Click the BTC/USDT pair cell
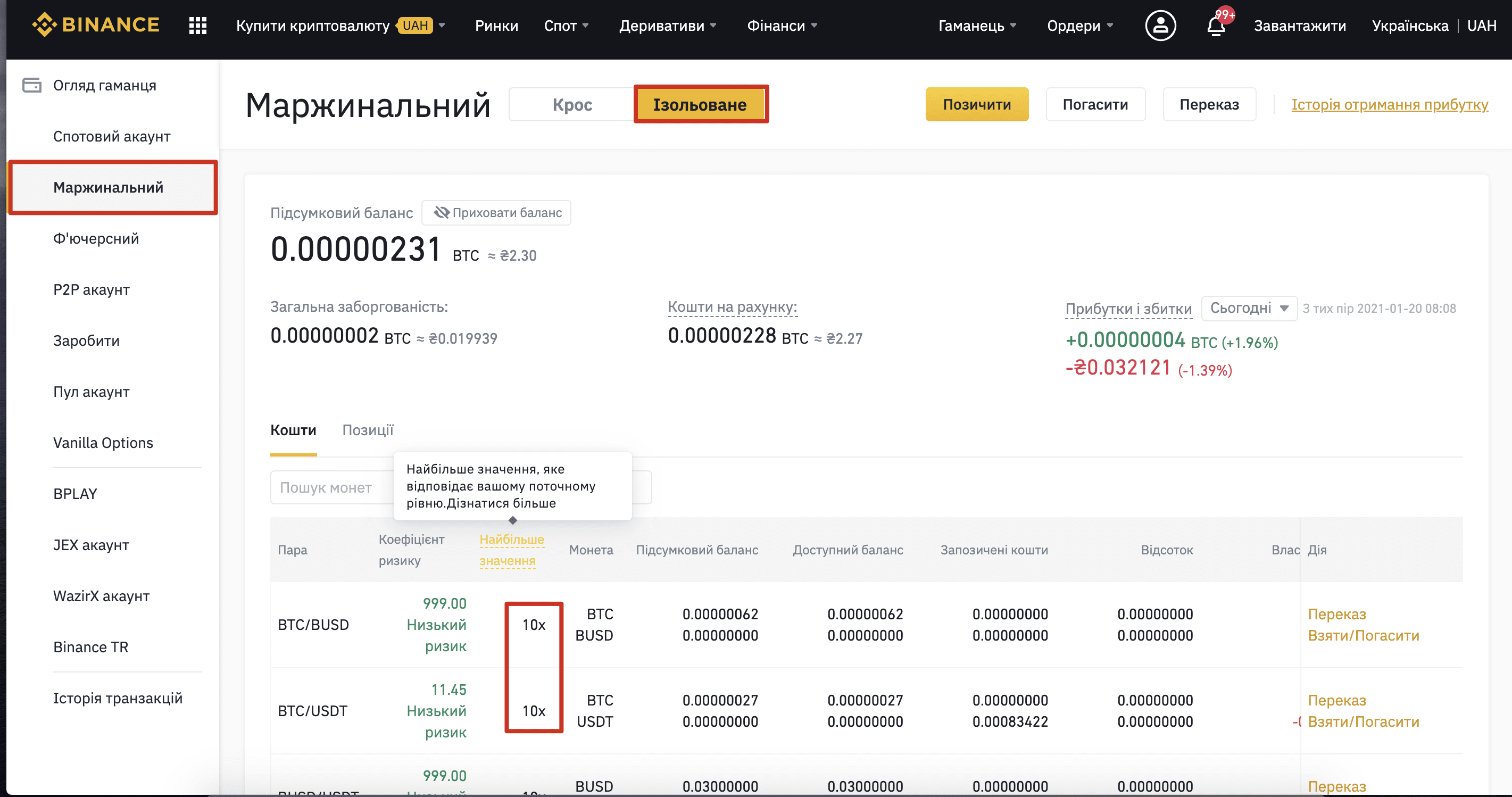 [x=312, y=711]
